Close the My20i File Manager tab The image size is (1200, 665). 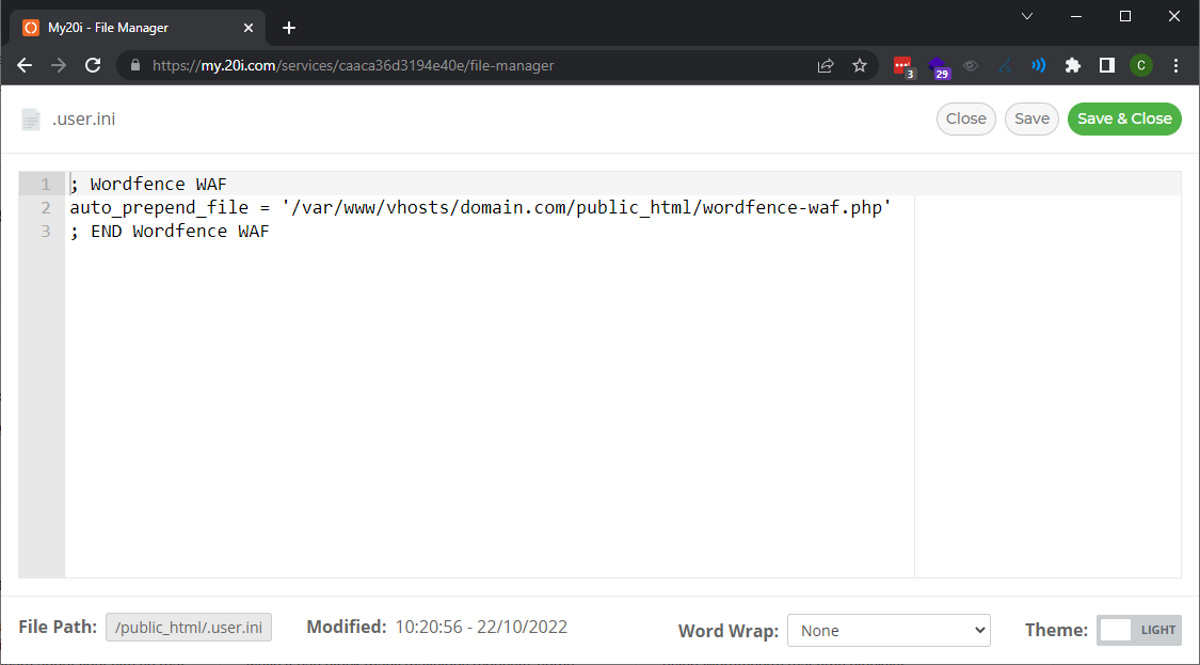251,28
